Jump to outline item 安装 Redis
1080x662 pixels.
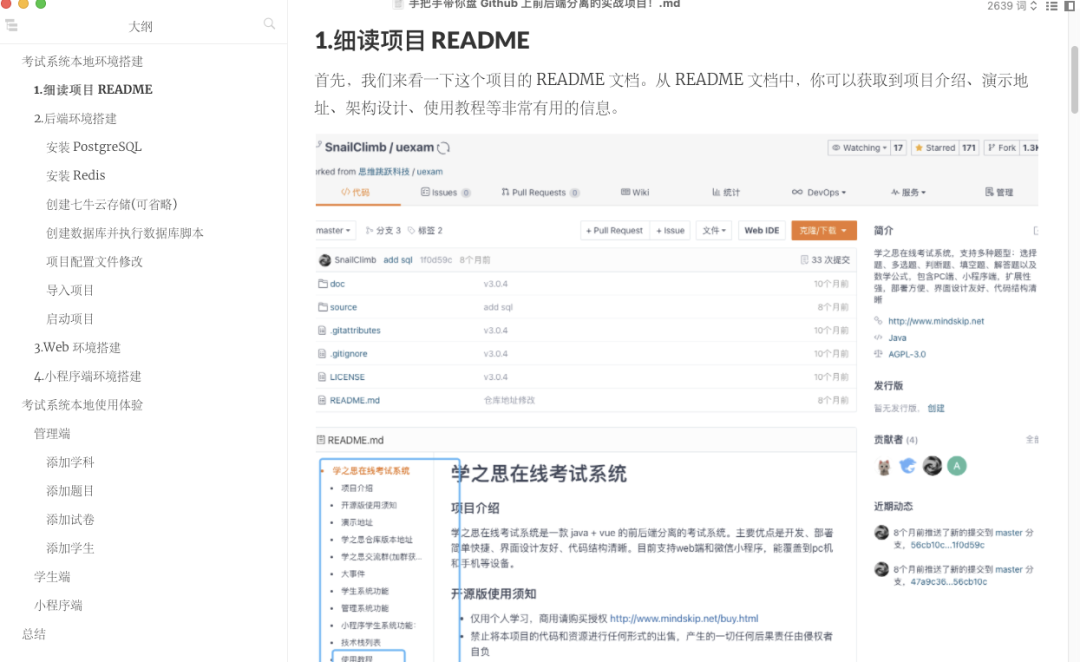pyautogui.click(x=76, y=175)
